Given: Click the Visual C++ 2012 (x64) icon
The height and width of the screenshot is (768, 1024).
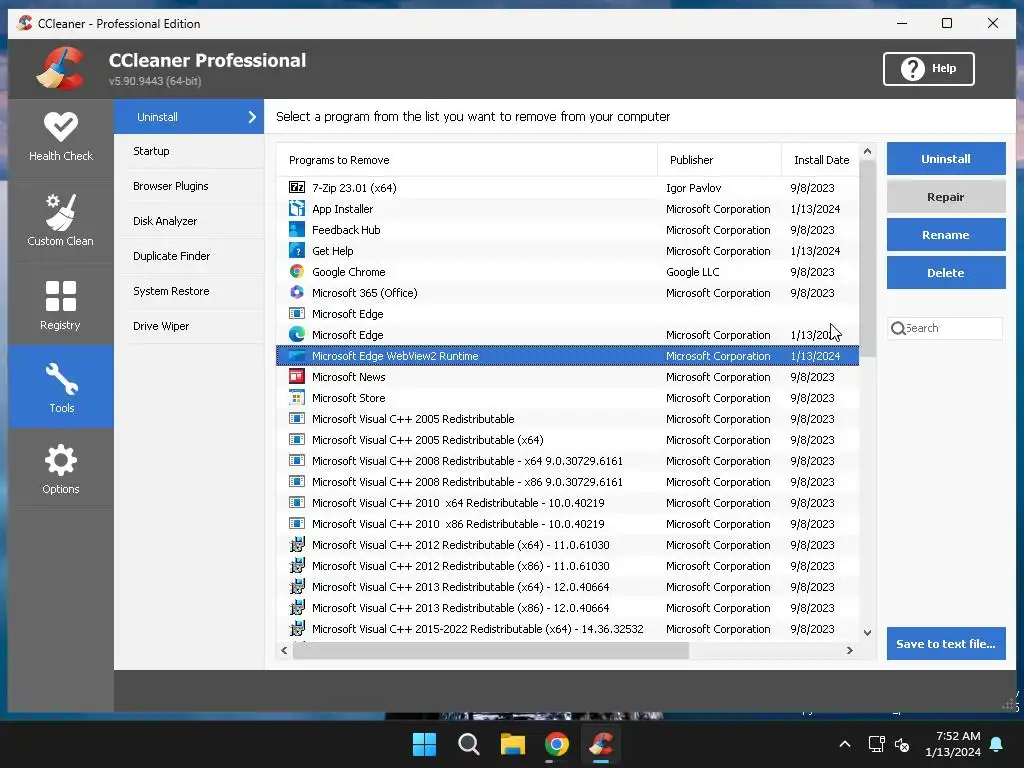Looking at the screenshot, I should tap(296, 544).
